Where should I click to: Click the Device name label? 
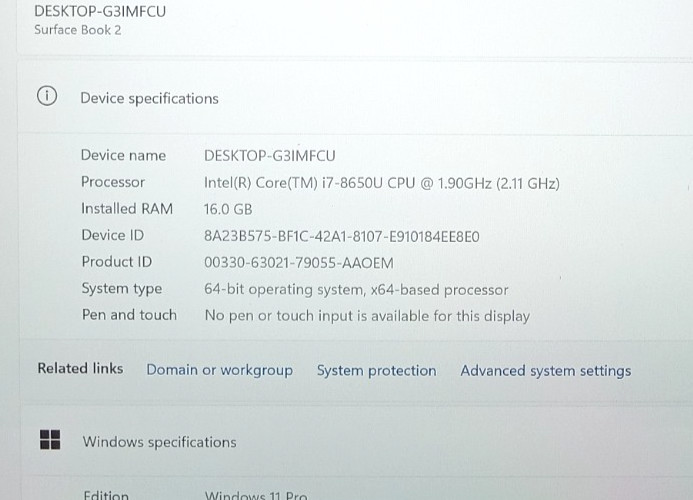pyautogui.click(x=123, y=155)
